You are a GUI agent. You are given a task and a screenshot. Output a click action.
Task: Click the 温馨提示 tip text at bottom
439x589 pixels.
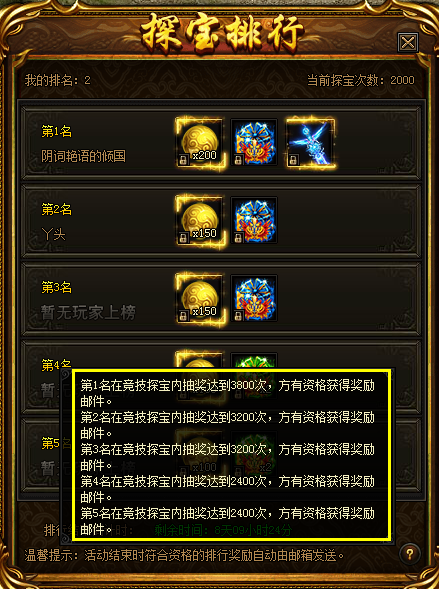[x=184, y=556]
